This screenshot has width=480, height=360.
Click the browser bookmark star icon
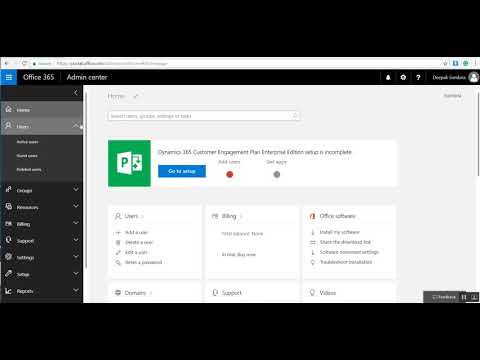point(445,63)
